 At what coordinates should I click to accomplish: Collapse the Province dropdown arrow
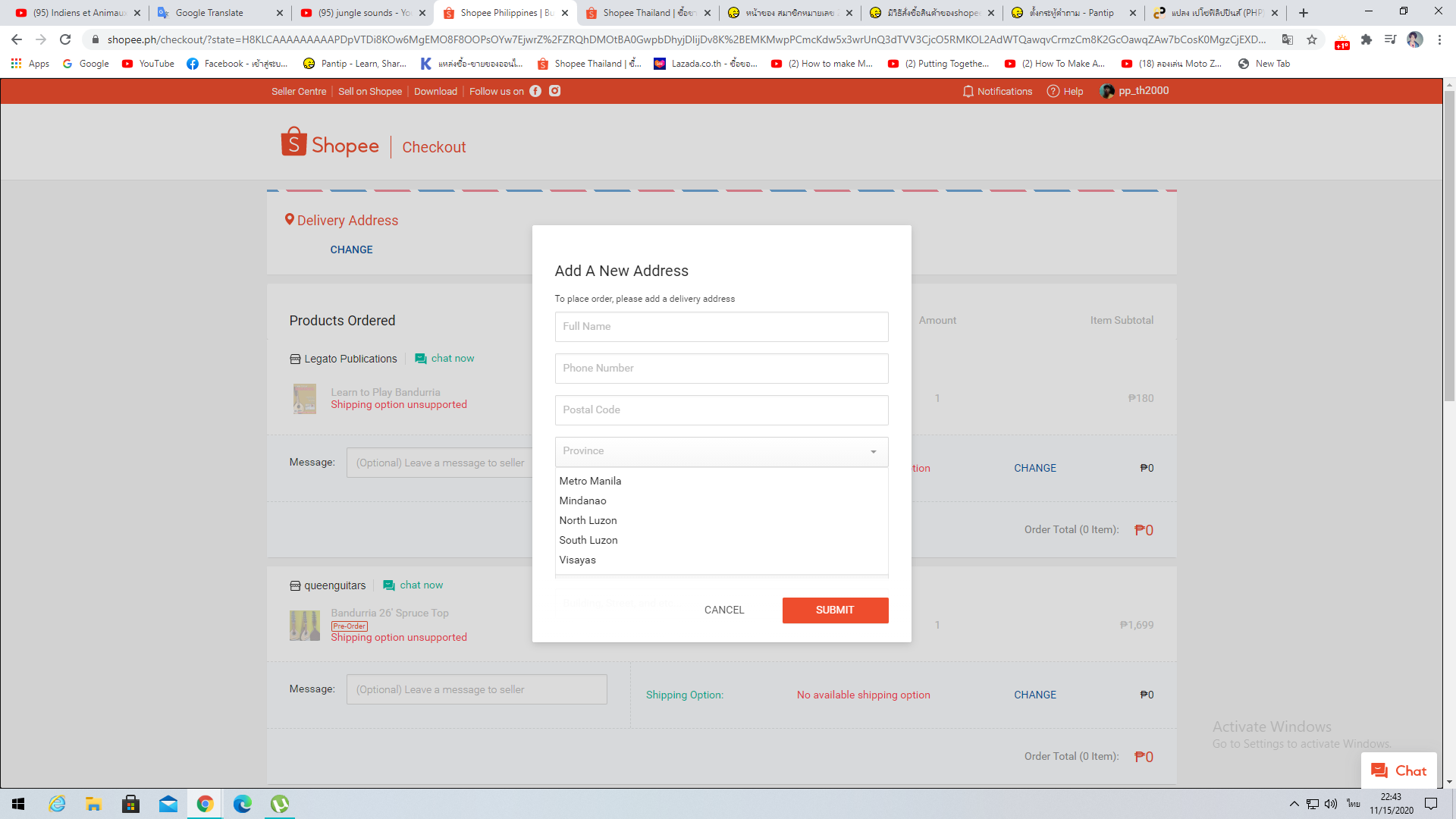click(874, 452)
